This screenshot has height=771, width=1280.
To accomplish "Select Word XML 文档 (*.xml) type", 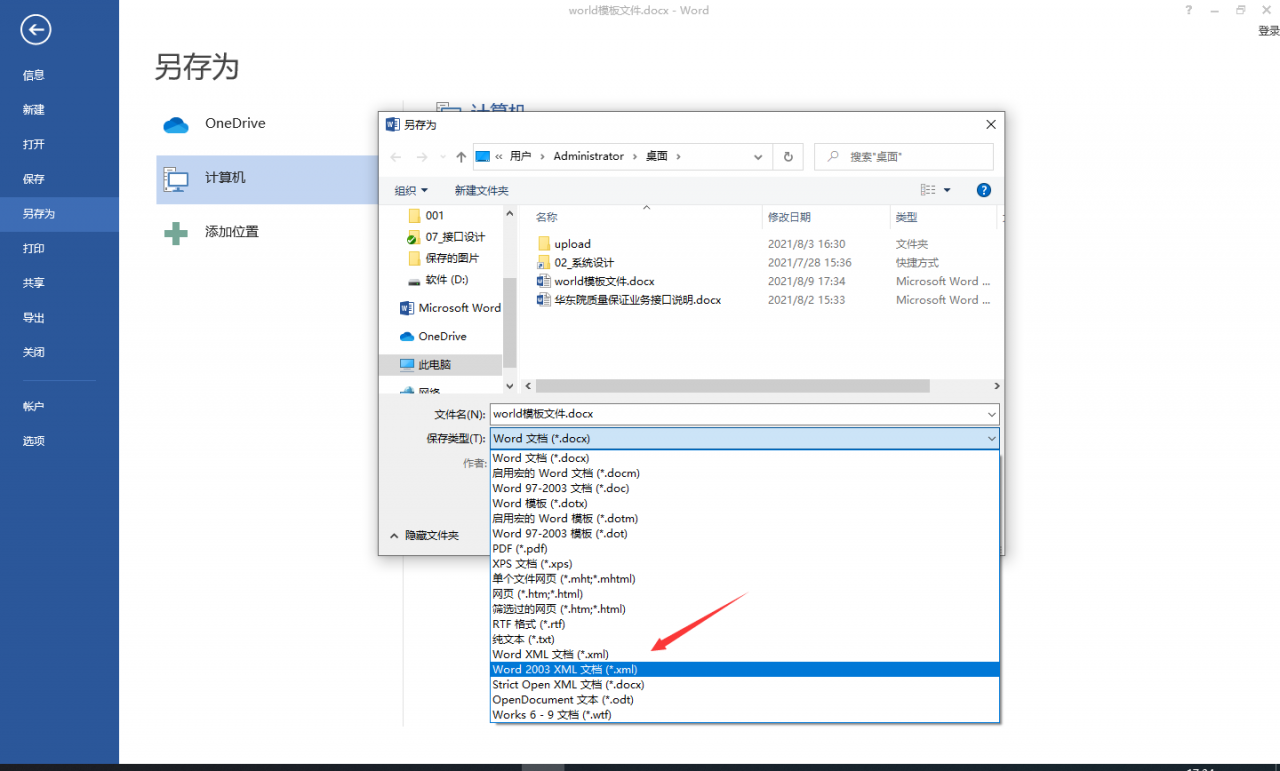I will (745, 655).
